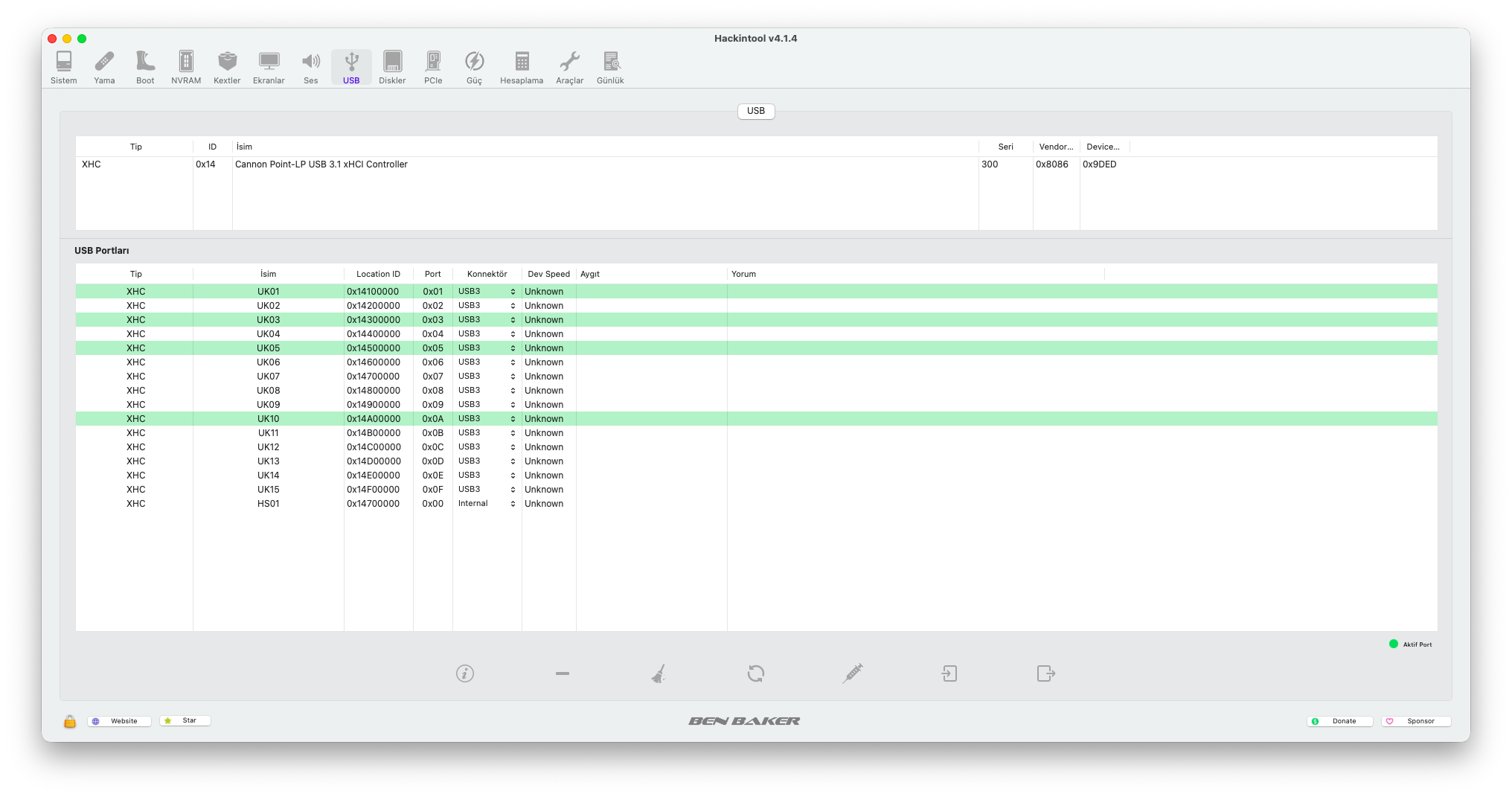Click the 0x9DED device ID cell

(1100, 164)
